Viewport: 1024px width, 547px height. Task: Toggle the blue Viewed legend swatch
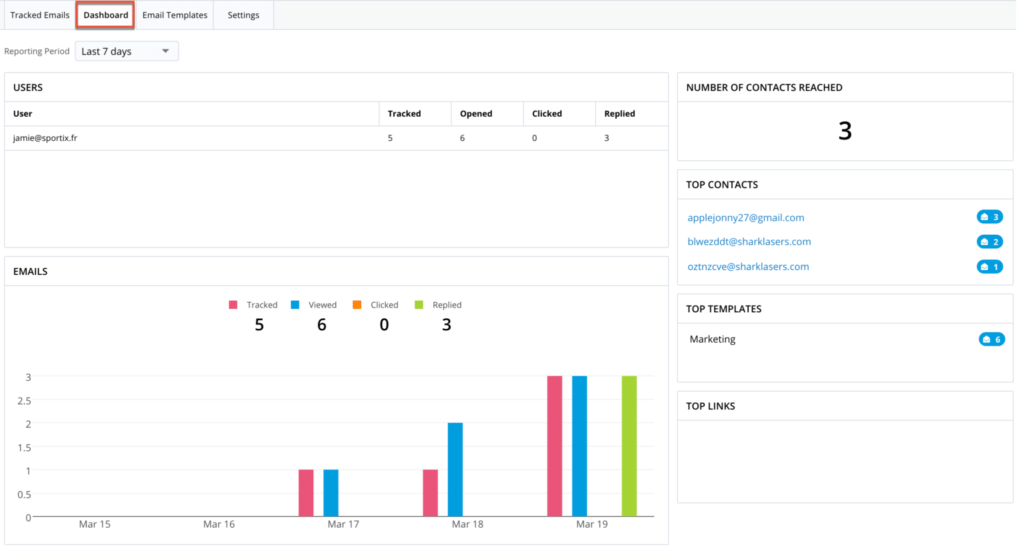[x=295, y=305]
